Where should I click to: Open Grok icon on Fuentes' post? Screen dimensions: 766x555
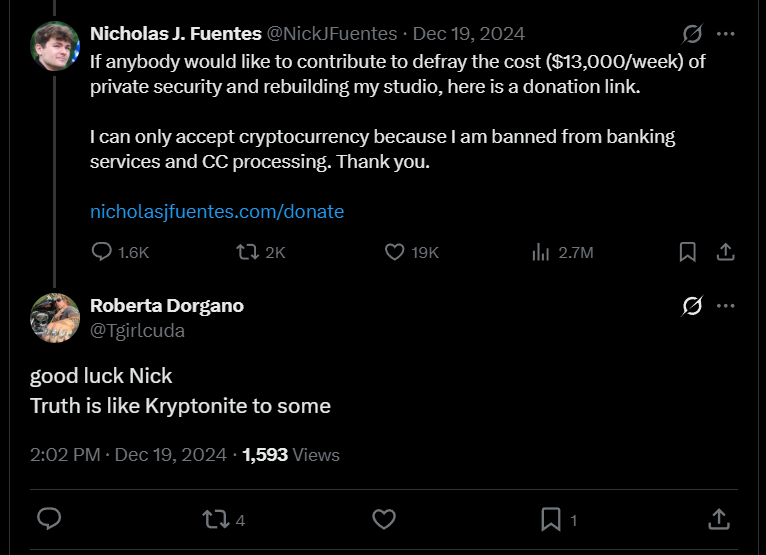pyautogui.click(x=692, y=34)
